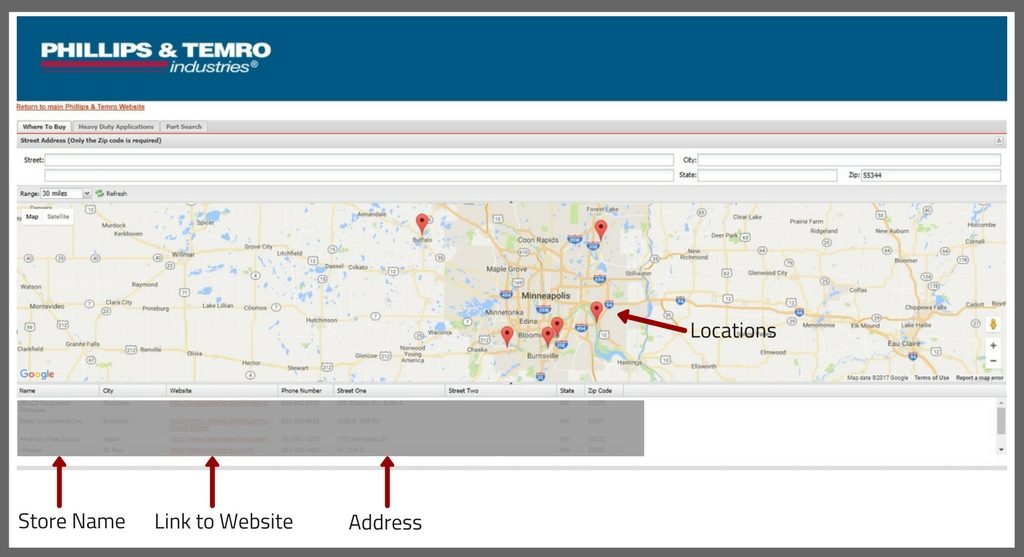Screen dimensions: 1024x557
Task: Click the Zip field containing 55344
Action: (x=931, y=175)
